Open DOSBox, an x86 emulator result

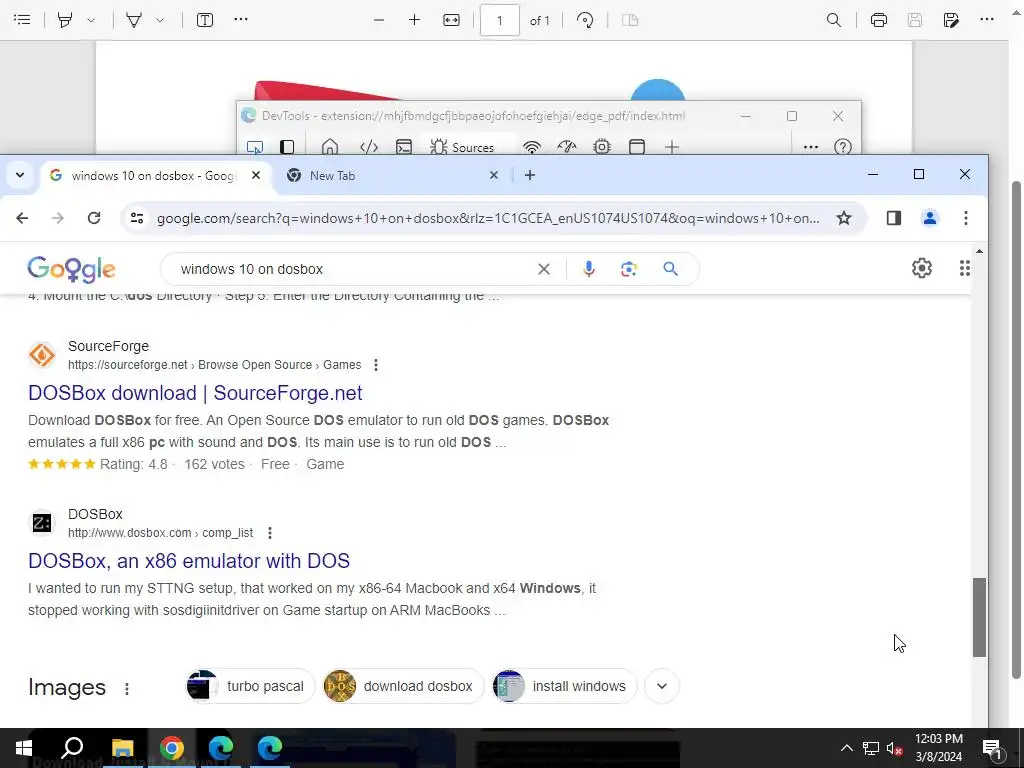189,561
